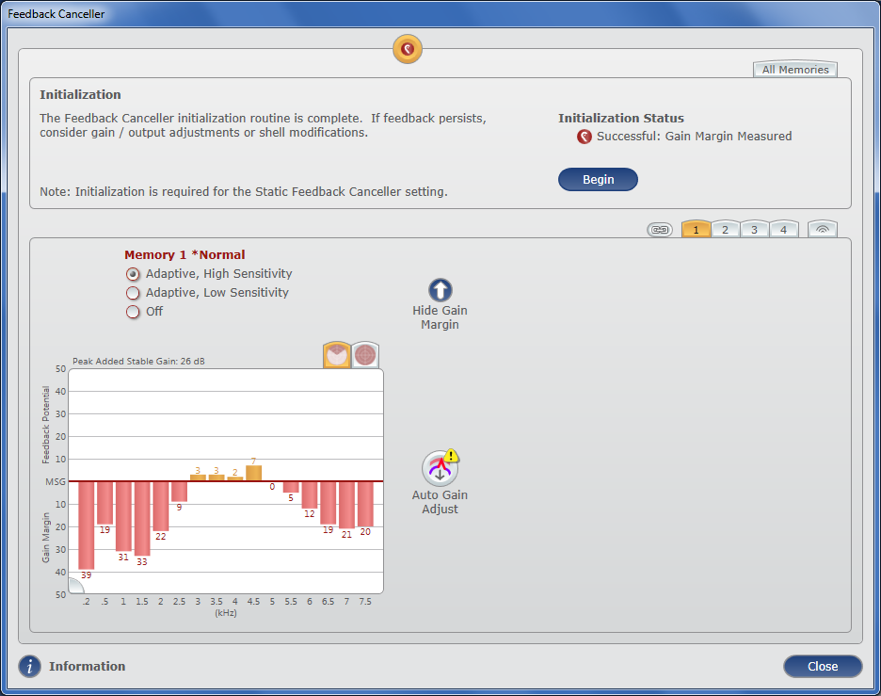Click the 22 dB bar at 2 kHz

(161, 507)
